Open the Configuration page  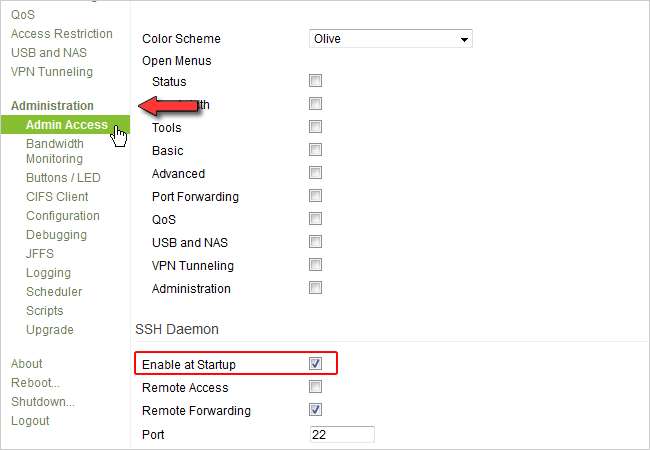click(63, 216)
